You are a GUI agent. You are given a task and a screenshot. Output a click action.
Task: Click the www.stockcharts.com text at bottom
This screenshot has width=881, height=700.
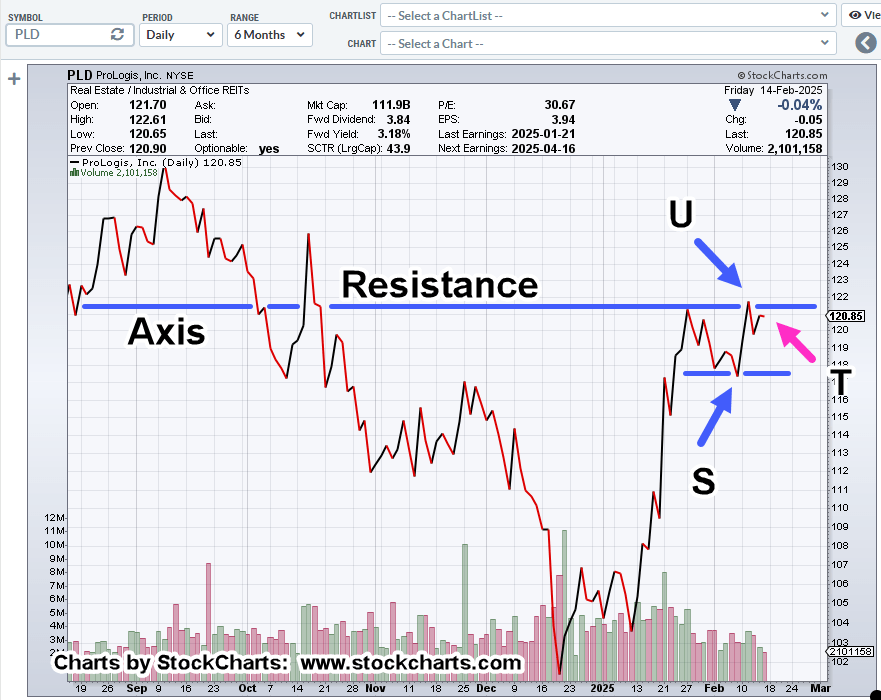point(410,663)
